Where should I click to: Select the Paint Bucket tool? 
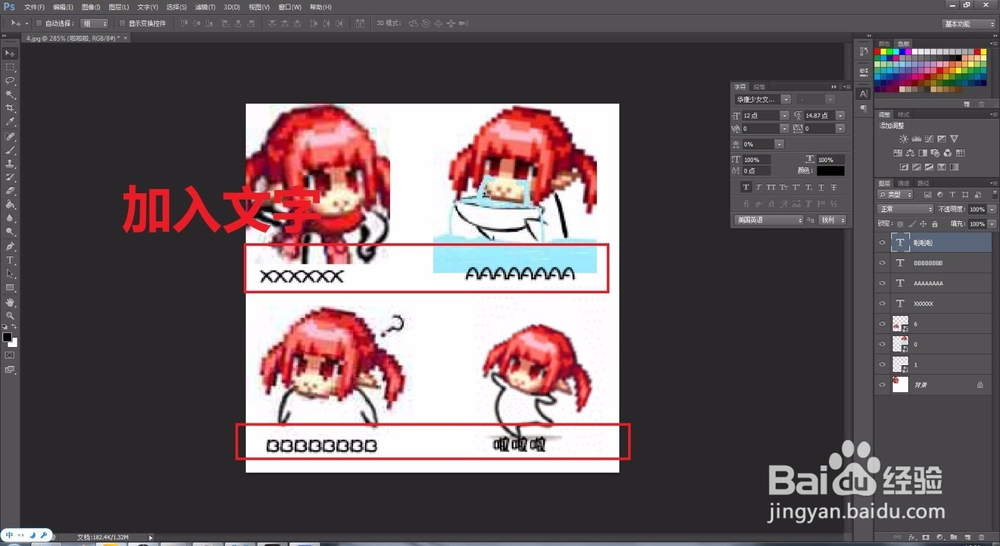click(x=10, y=205)
